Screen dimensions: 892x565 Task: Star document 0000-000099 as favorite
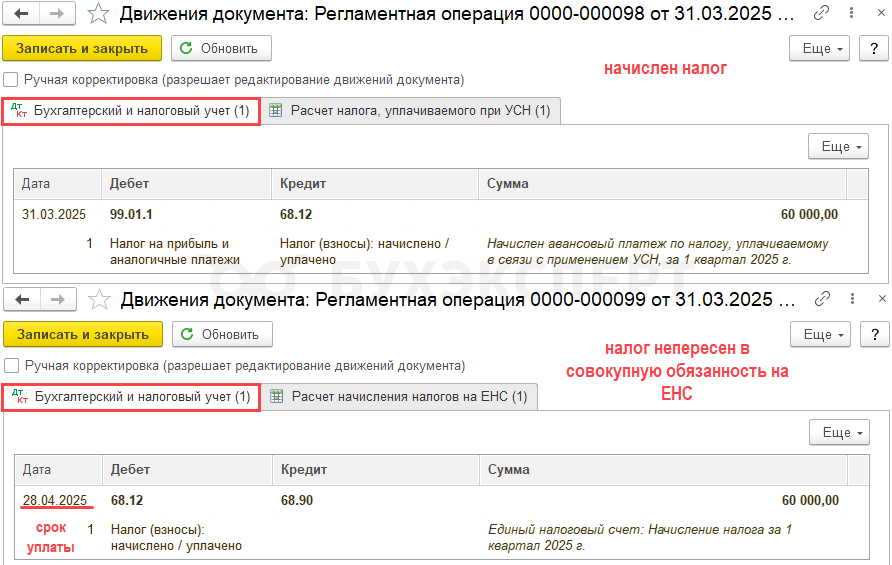100,300
